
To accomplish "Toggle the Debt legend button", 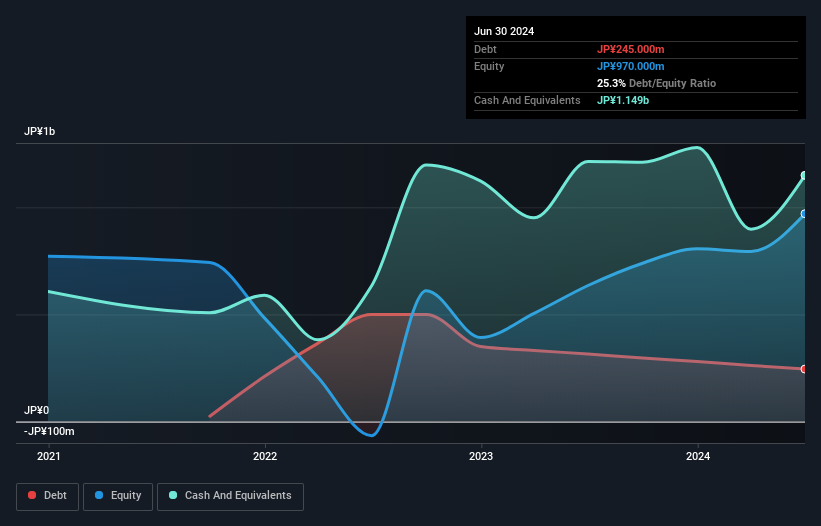I will (48, 496).
